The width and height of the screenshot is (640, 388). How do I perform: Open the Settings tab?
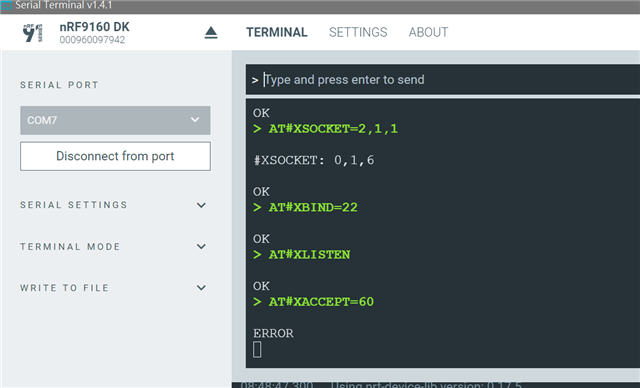pos(358,32)
